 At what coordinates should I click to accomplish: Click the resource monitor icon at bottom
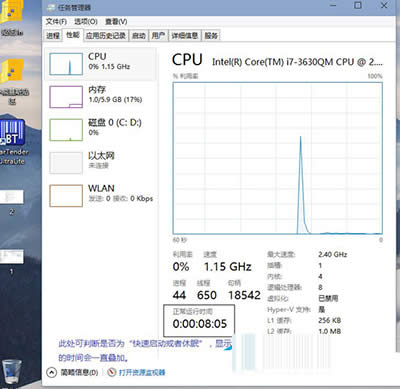(x=112, y=372)
